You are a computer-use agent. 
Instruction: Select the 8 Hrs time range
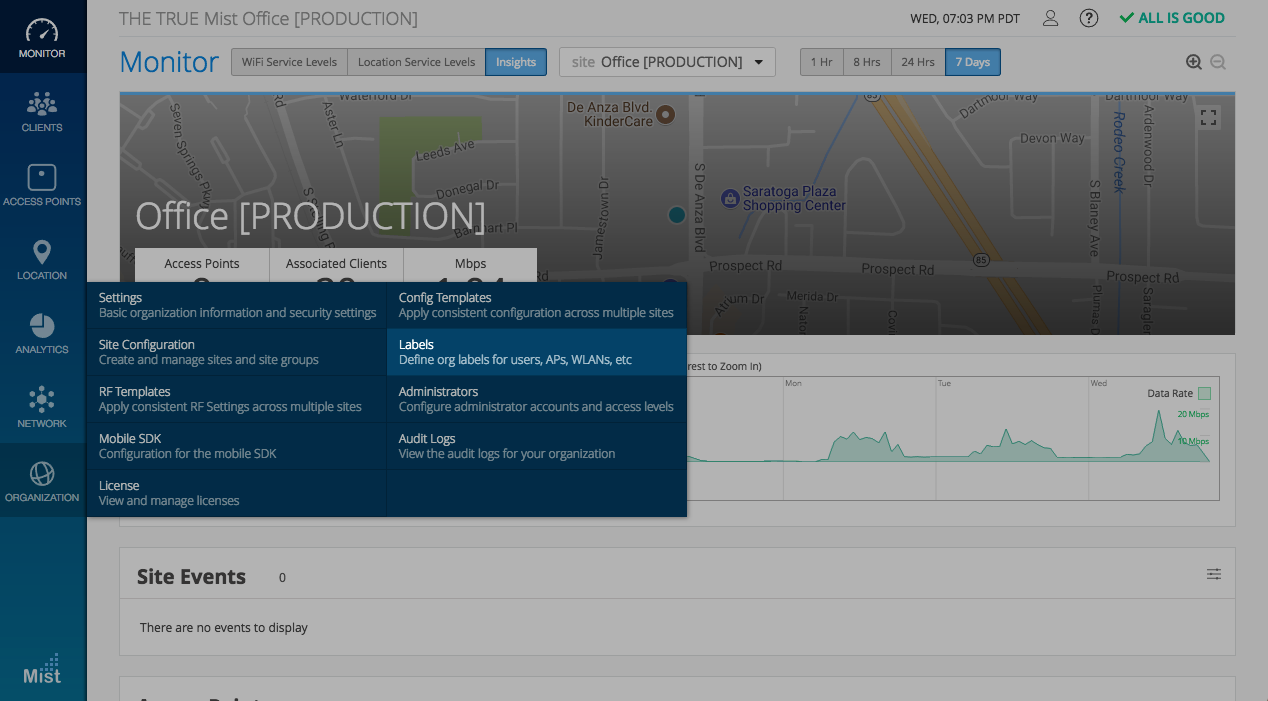tap(867, 62)
